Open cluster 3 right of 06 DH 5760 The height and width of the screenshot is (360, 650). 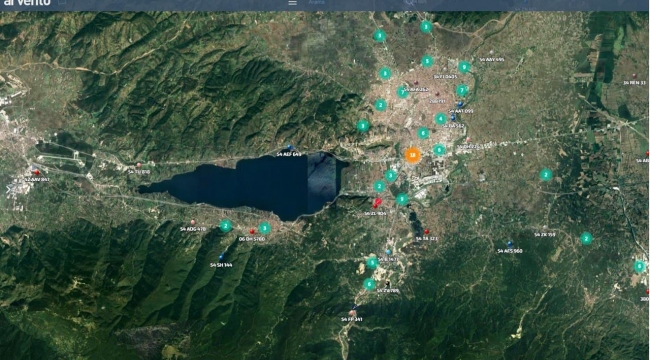point(264,228)
